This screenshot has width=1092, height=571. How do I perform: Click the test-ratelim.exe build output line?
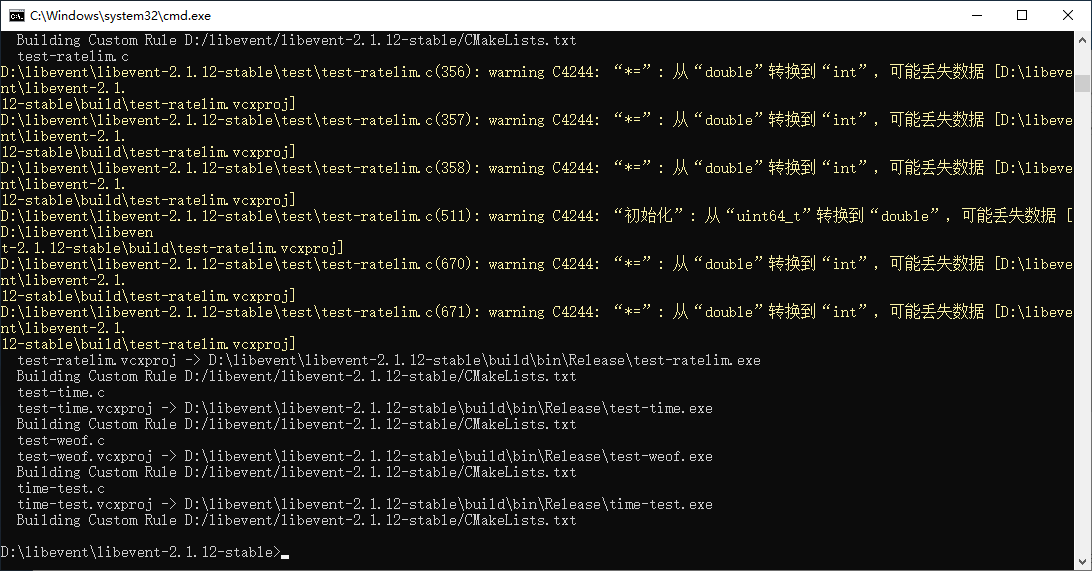388,360
